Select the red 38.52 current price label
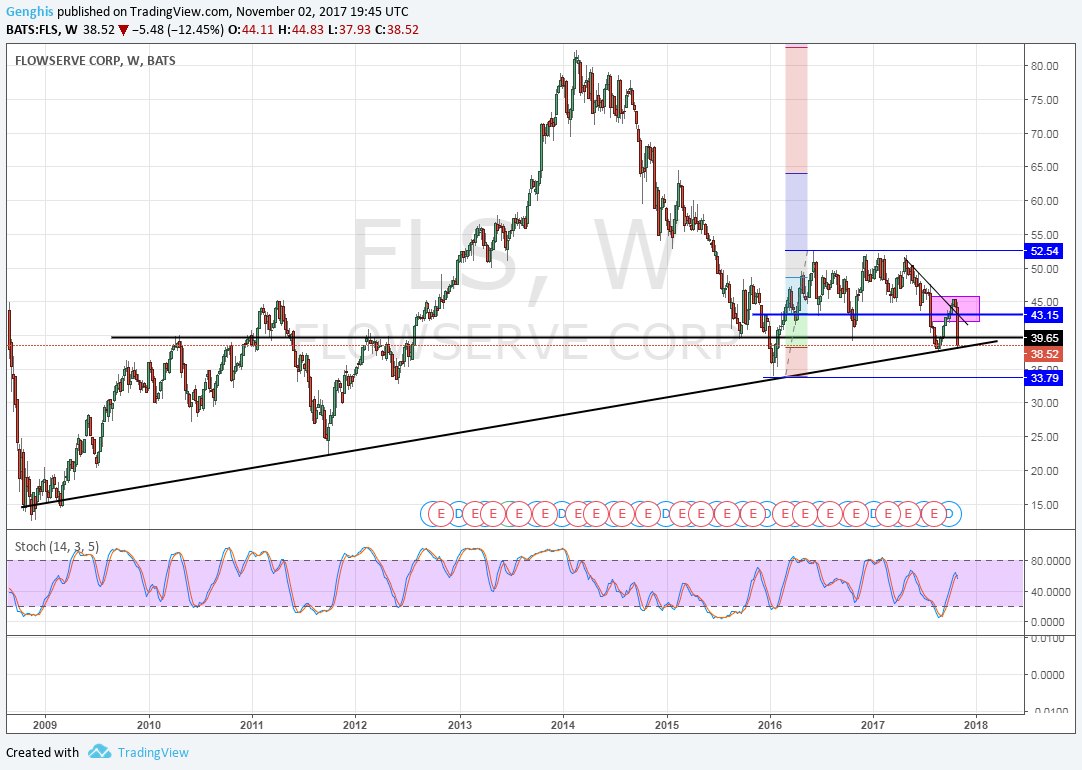The image size is (1082, 770). (x=1043, y=354)
